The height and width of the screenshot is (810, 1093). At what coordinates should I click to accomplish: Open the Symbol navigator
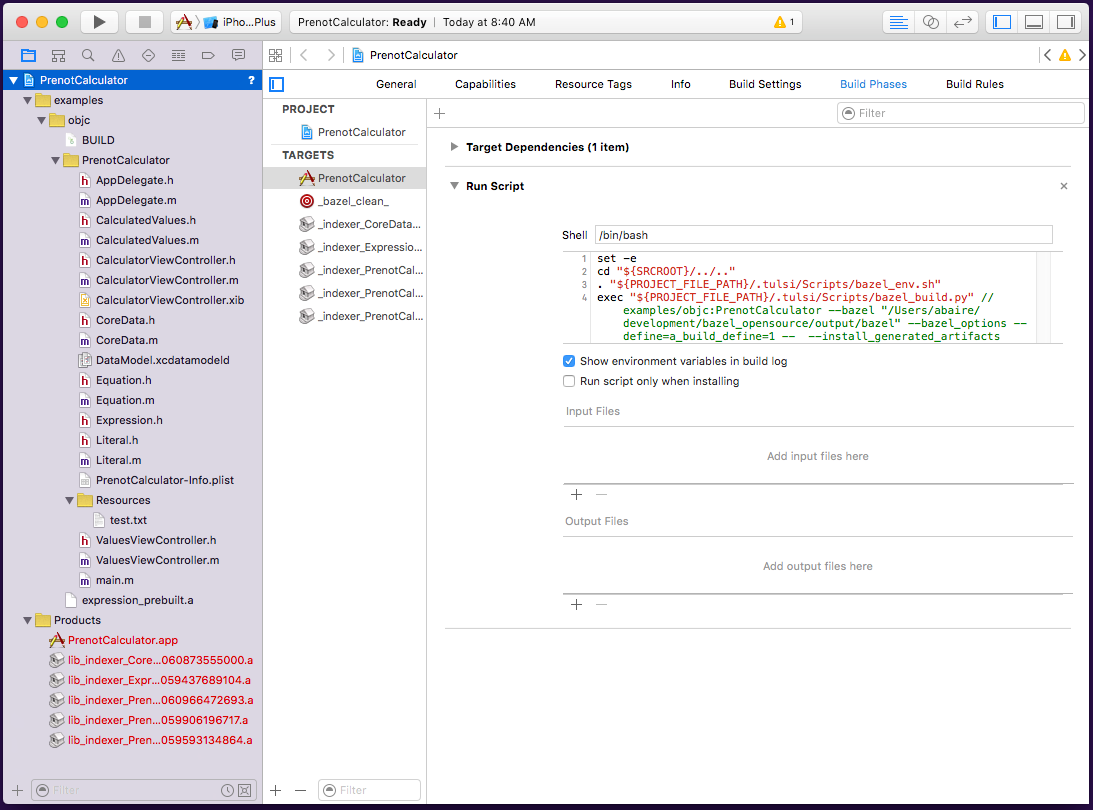coord(59,55)
